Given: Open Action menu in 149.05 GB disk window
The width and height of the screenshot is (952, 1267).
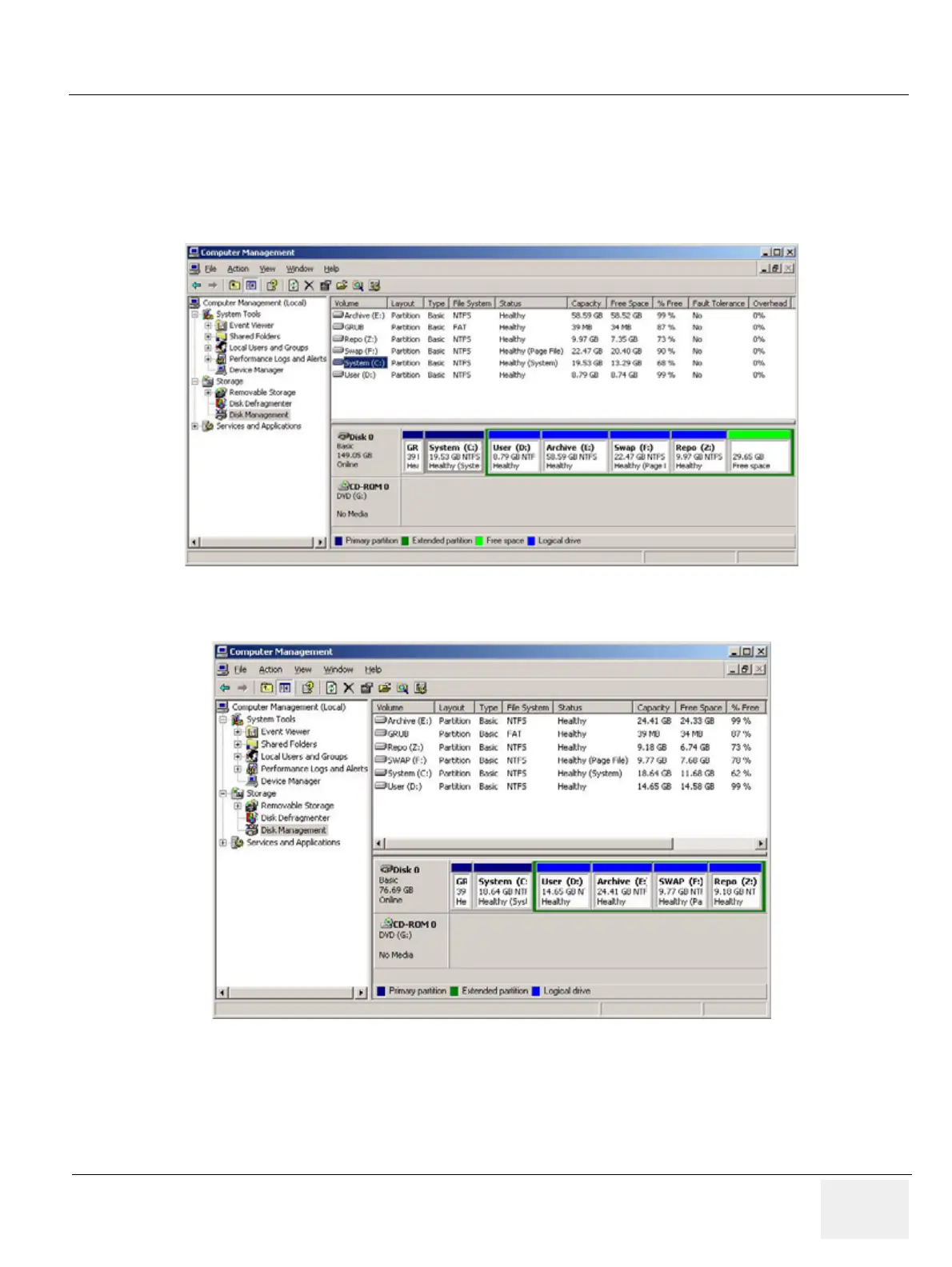Looking at the screenshot, I should pyautogui.click(x=238, y=269).
